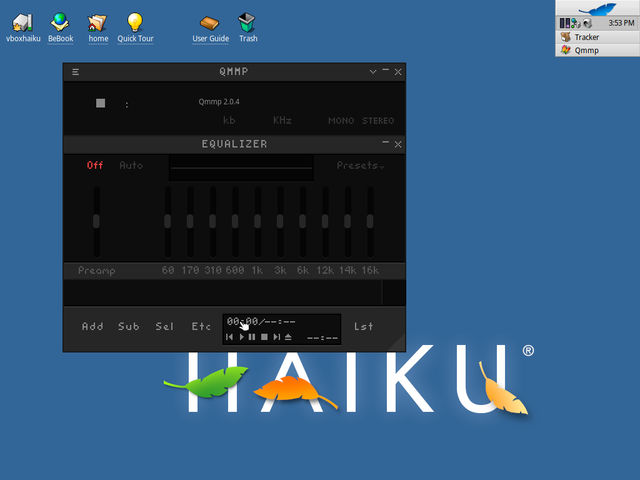Stop playback using the playlist stop icon
Screen dimensions: 640x480
[264, 337]
